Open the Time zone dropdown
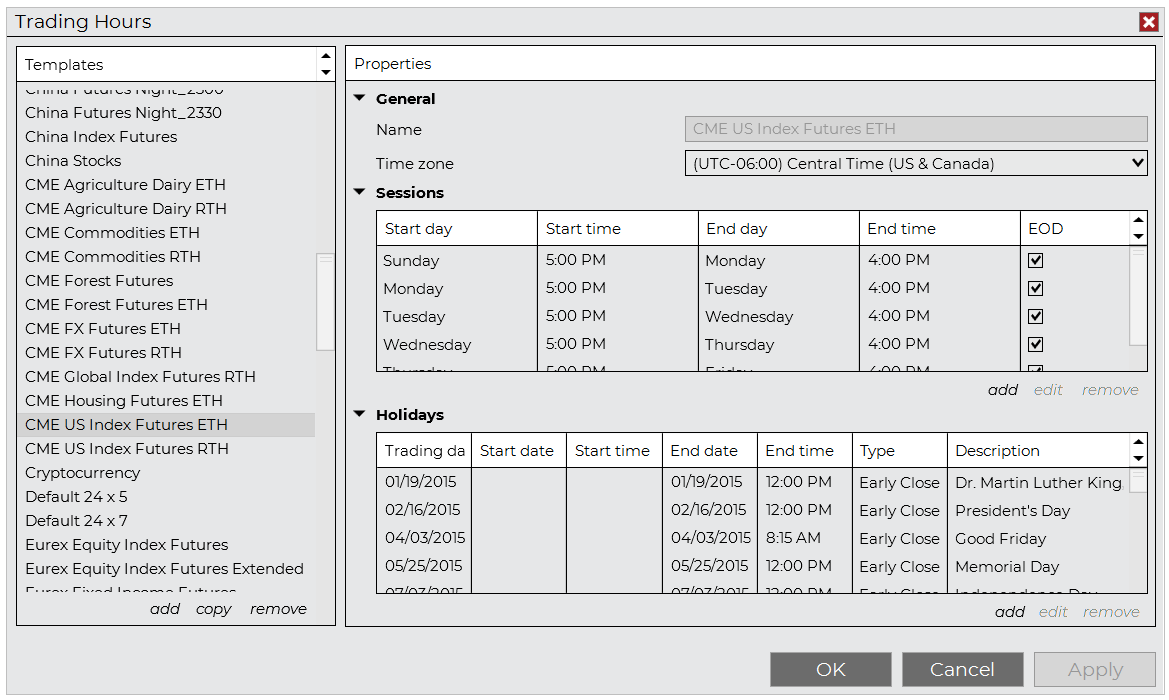The height and width of the screenshot is (700, 1169). pos(1138,163)
